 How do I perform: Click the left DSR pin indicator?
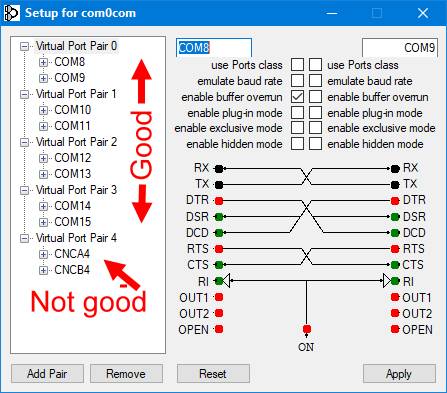point(219,217)
